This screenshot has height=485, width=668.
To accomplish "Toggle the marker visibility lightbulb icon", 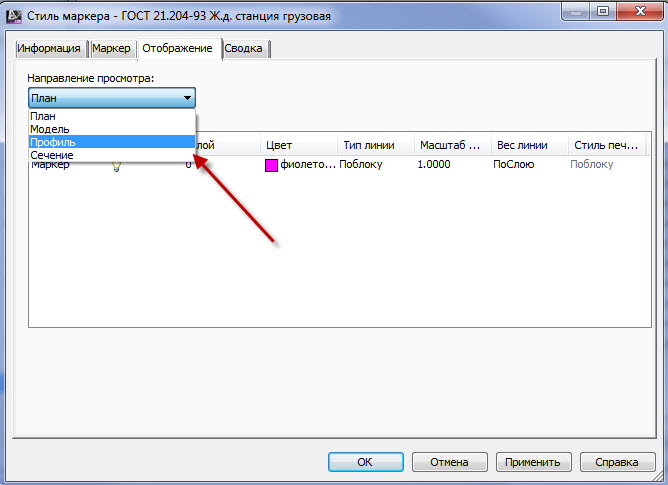I will point(116,167).
